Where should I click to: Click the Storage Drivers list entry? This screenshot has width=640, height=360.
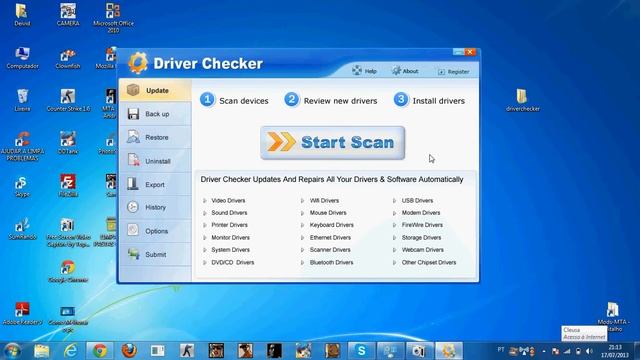coord(417,238)
